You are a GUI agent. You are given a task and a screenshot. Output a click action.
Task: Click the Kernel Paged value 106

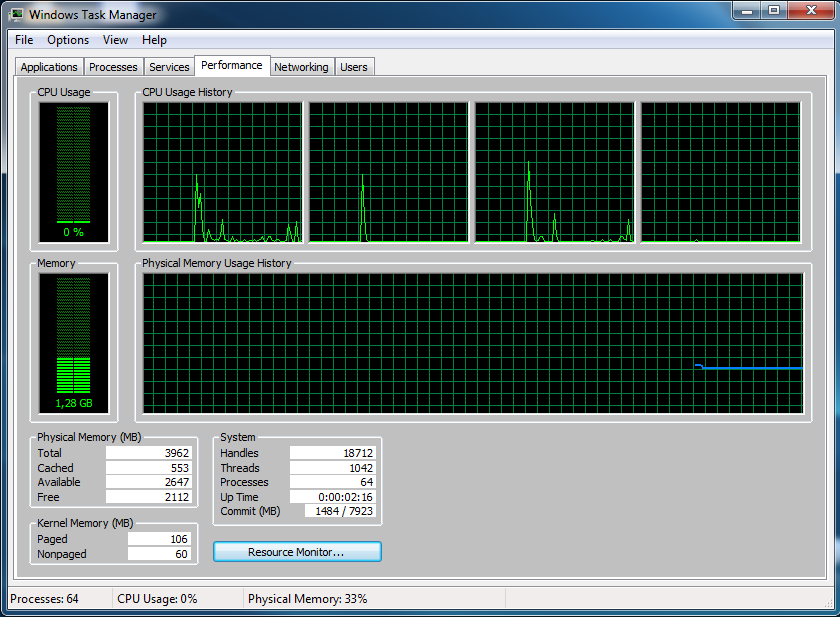pos(159,539)
